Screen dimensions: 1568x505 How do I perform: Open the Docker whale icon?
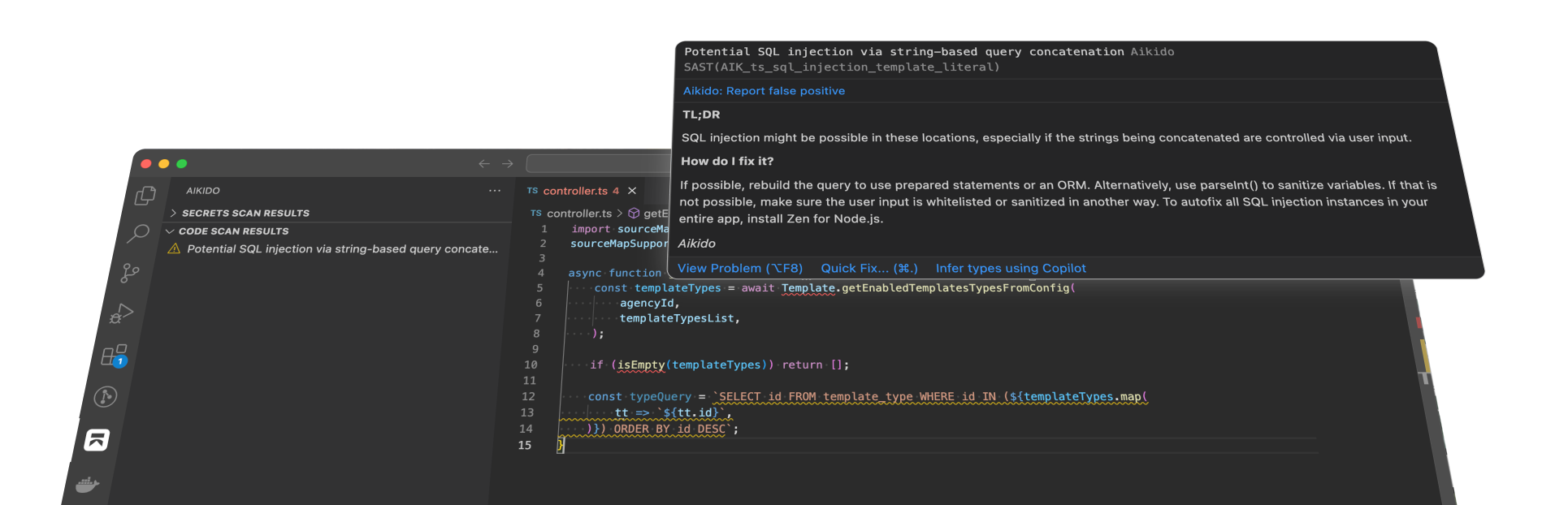87,486
